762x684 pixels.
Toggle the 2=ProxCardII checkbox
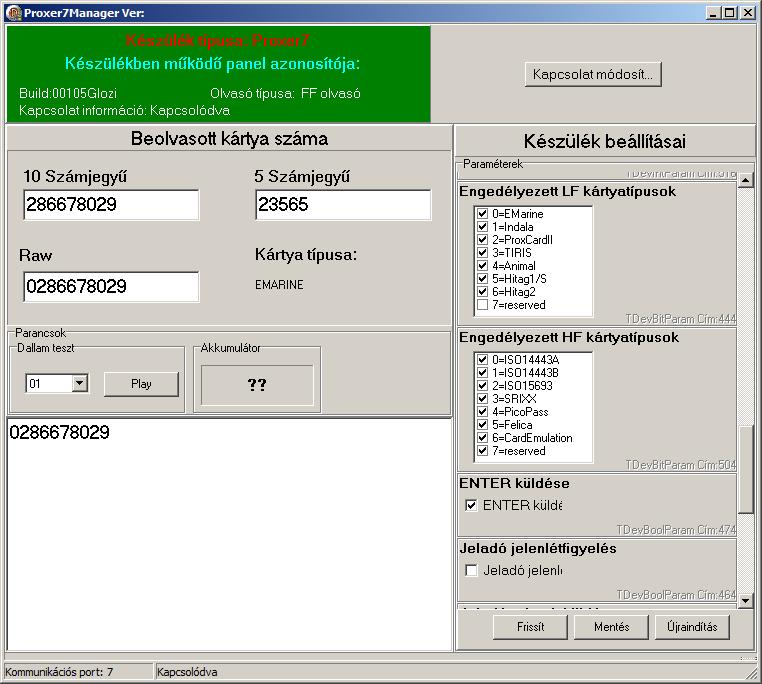point(482,240)
